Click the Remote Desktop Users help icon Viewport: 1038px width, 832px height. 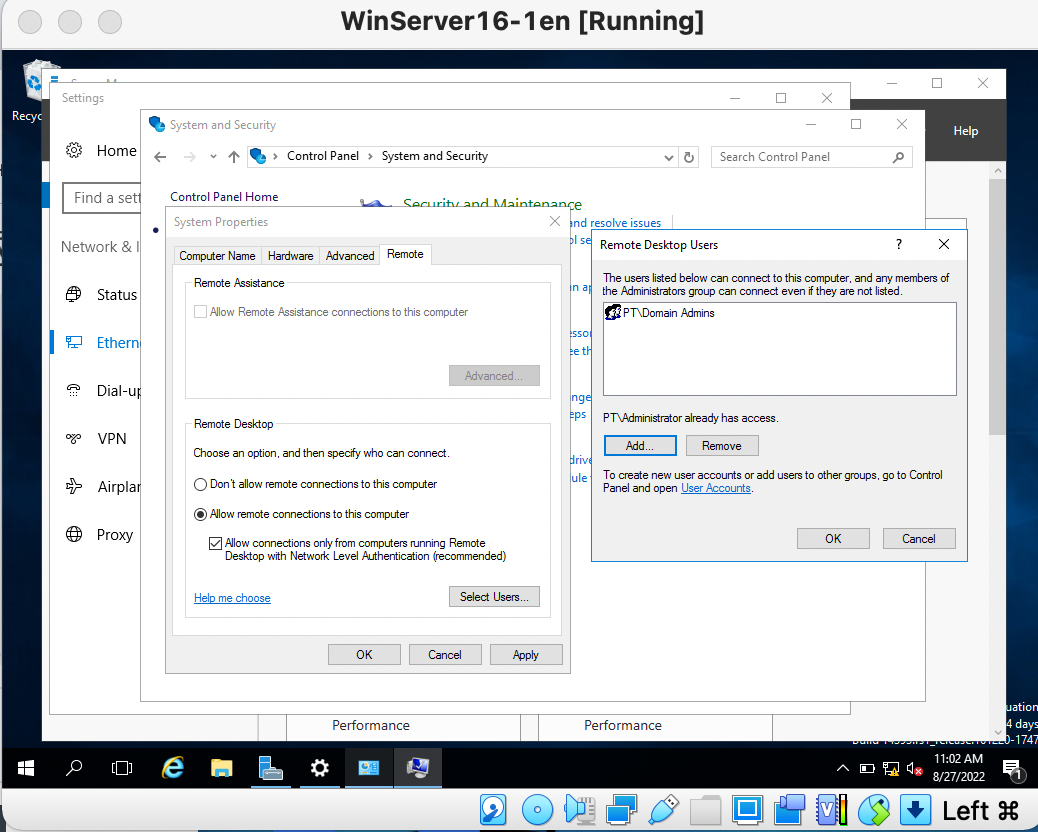pyautogui.click(x=898, y=244)
